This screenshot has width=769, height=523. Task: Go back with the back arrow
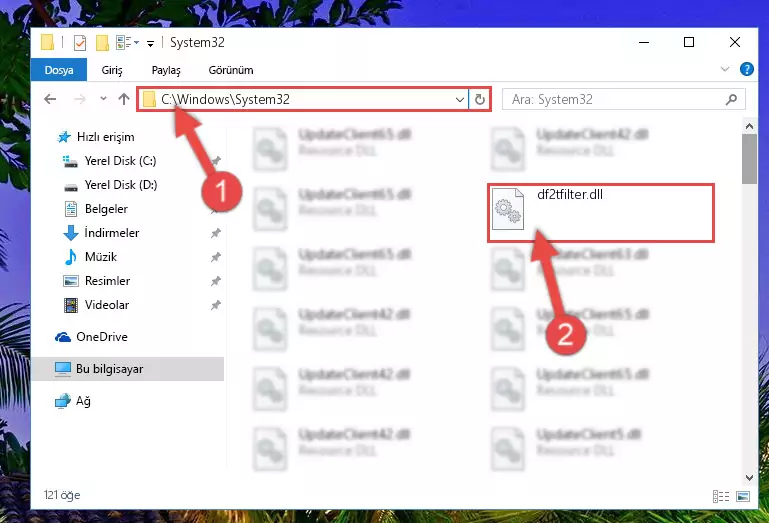[x=50, y=100]
